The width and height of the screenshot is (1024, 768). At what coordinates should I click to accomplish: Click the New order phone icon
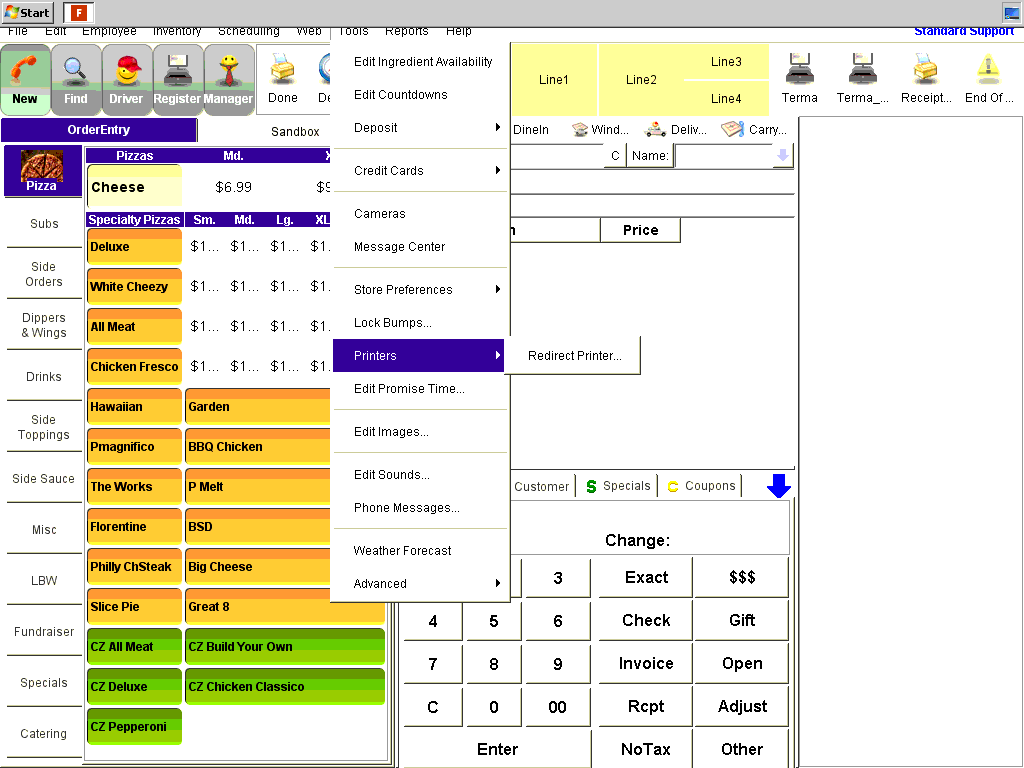(x=25, y=79)
